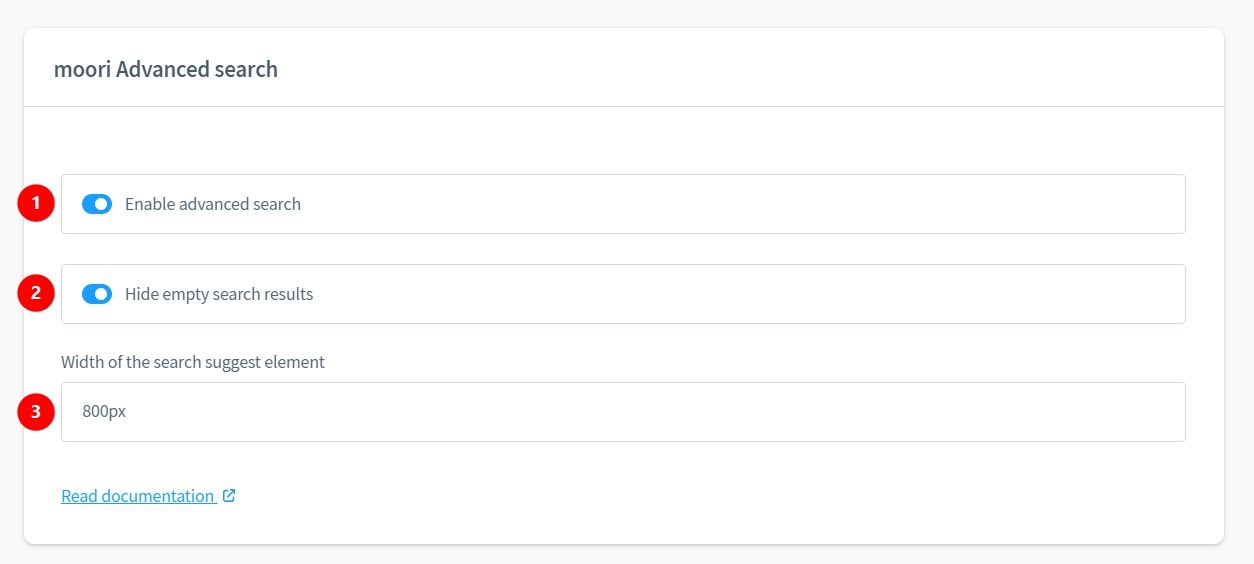Click the "Enable advanced search" label text
This screenshot has width=1254, height=564.
tap(213, 204)
